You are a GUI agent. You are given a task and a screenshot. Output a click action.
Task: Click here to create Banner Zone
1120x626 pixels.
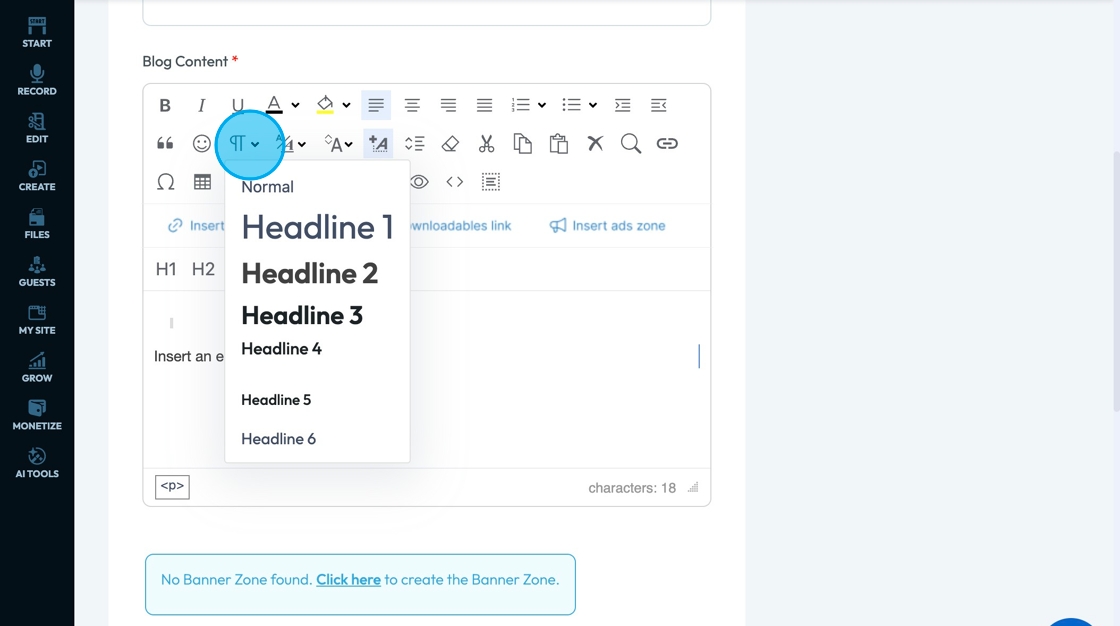coord(349,580)
